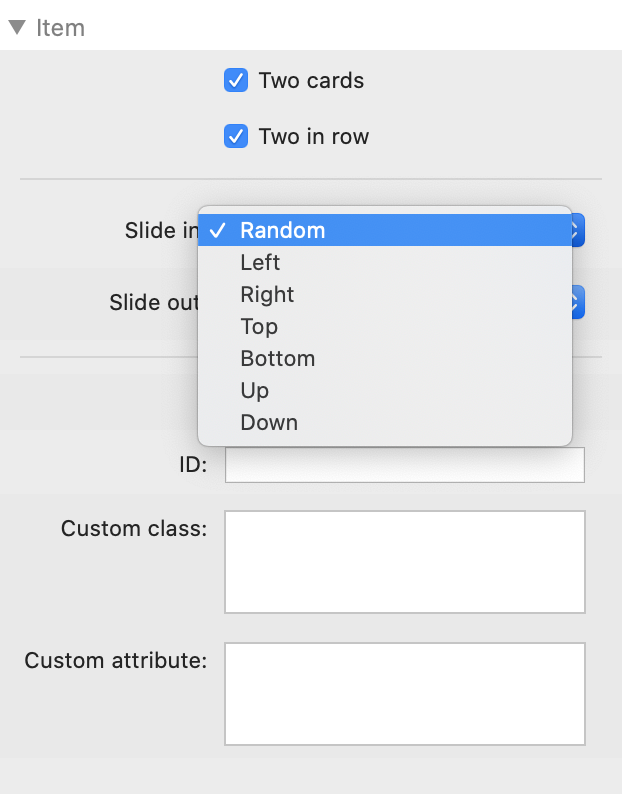Click the Slide out label
This screenshot has height=794, width=622.
pos(154,301)
